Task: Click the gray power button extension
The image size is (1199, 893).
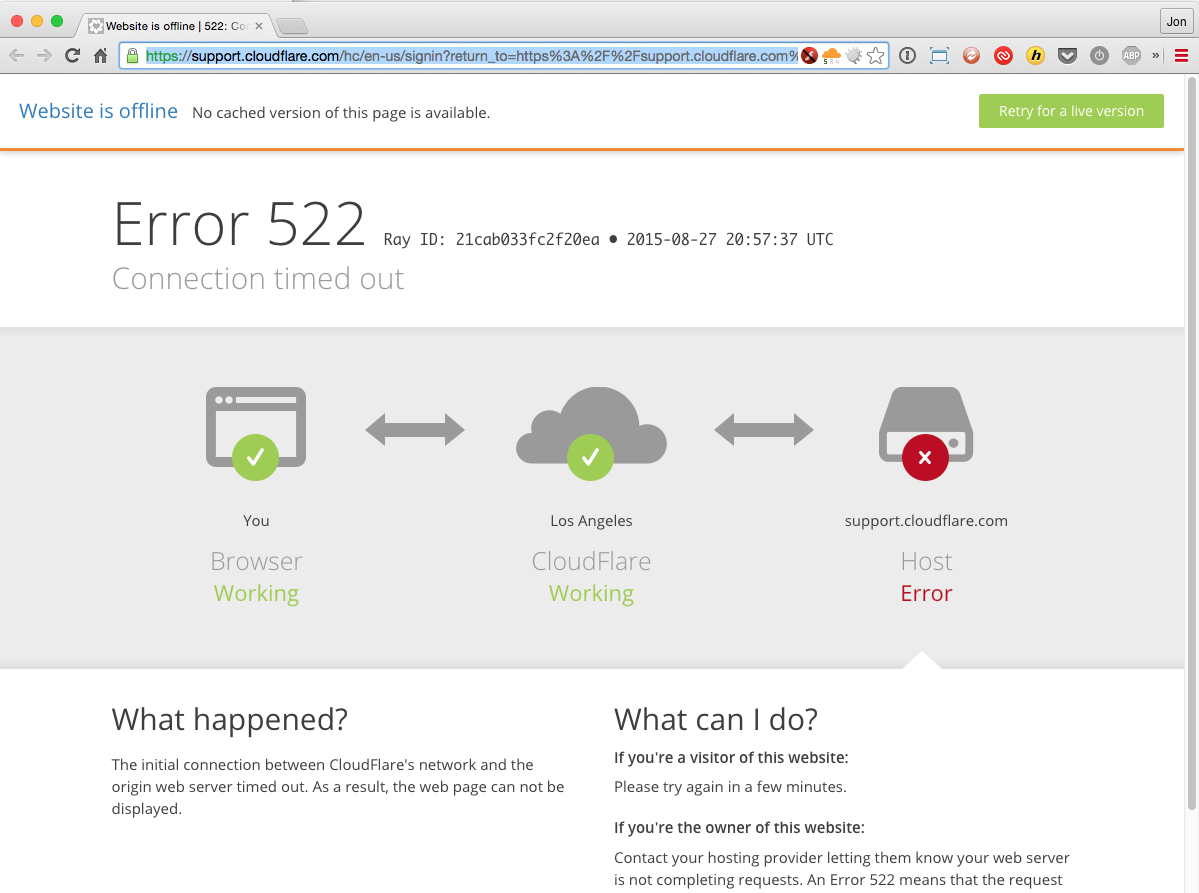Action: pos(1100,56)
